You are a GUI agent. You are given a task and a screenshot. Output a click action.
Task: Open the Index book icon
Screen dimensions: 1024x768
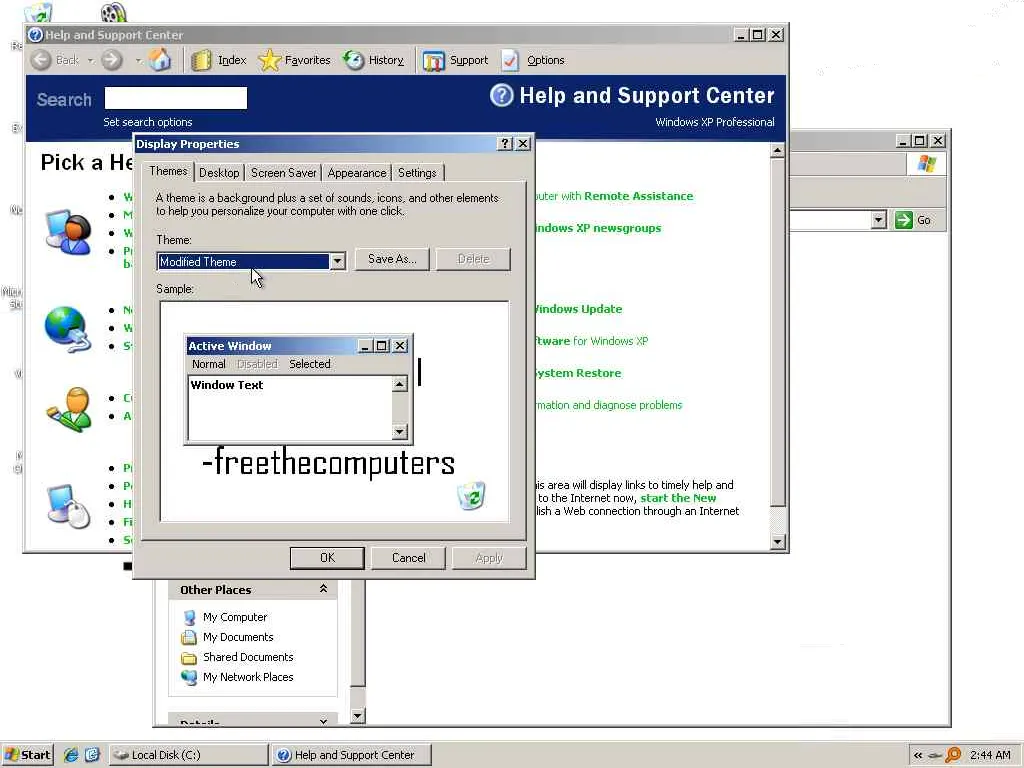tap(202, 60)
